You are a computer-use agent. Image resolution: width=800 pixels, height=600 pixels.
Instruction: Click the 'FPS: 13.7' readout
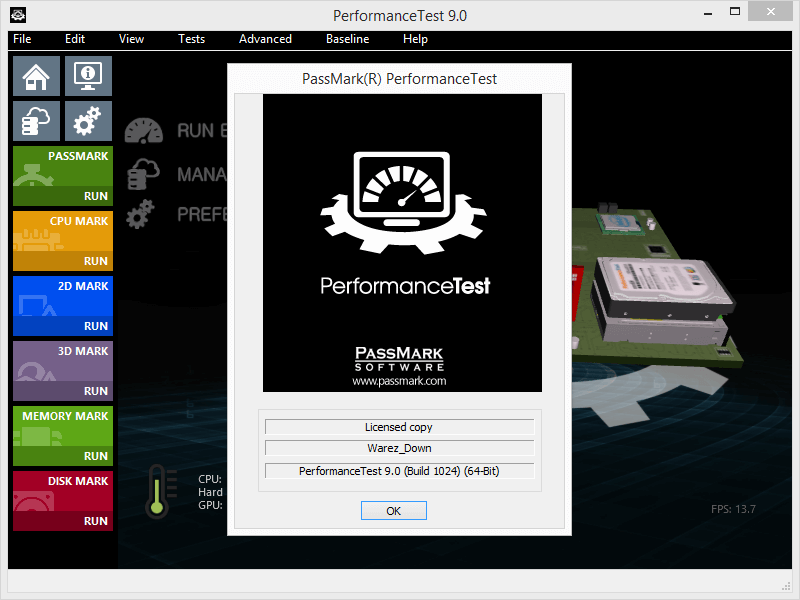click(733, 509)
